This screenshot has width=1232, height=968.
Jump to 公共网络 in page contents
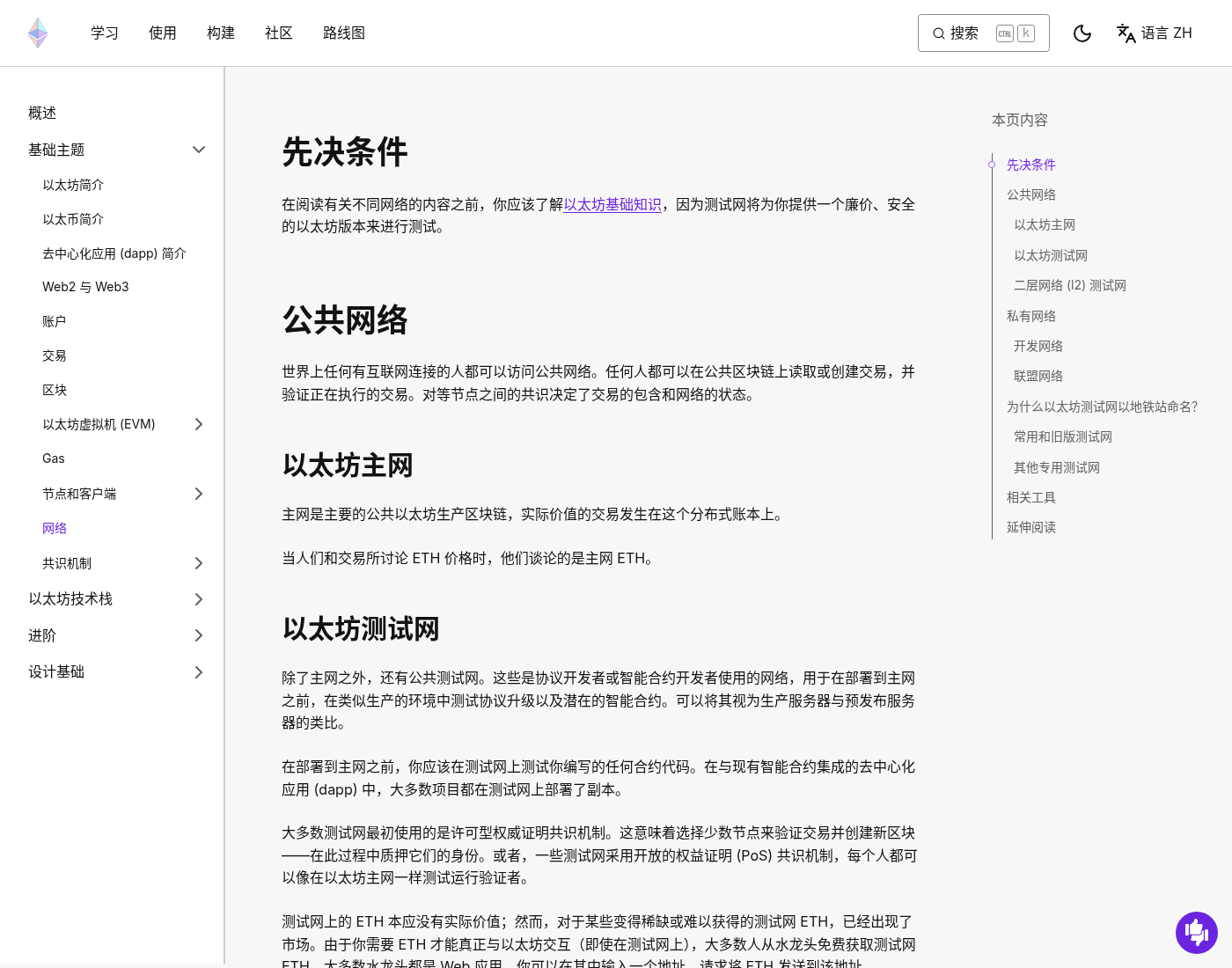pyautogui.click(x=1031, y=194)
